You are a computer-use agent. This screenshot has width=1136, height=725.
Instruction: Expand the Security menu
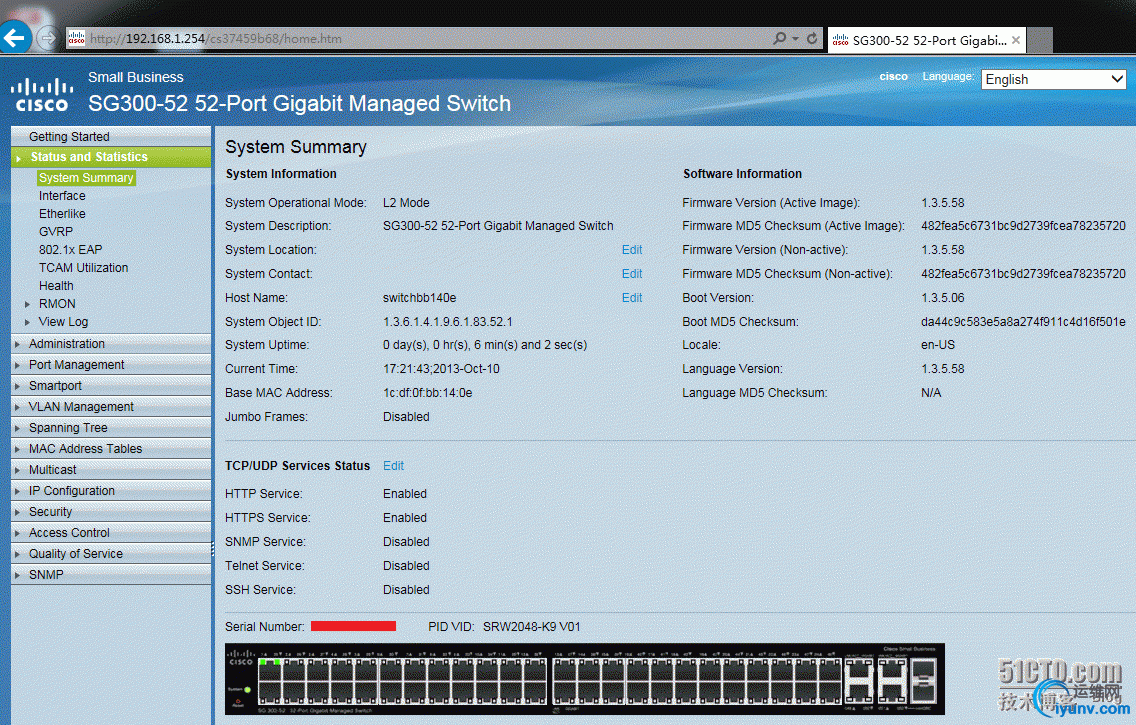pyautogui.click(x=111, y=511)
